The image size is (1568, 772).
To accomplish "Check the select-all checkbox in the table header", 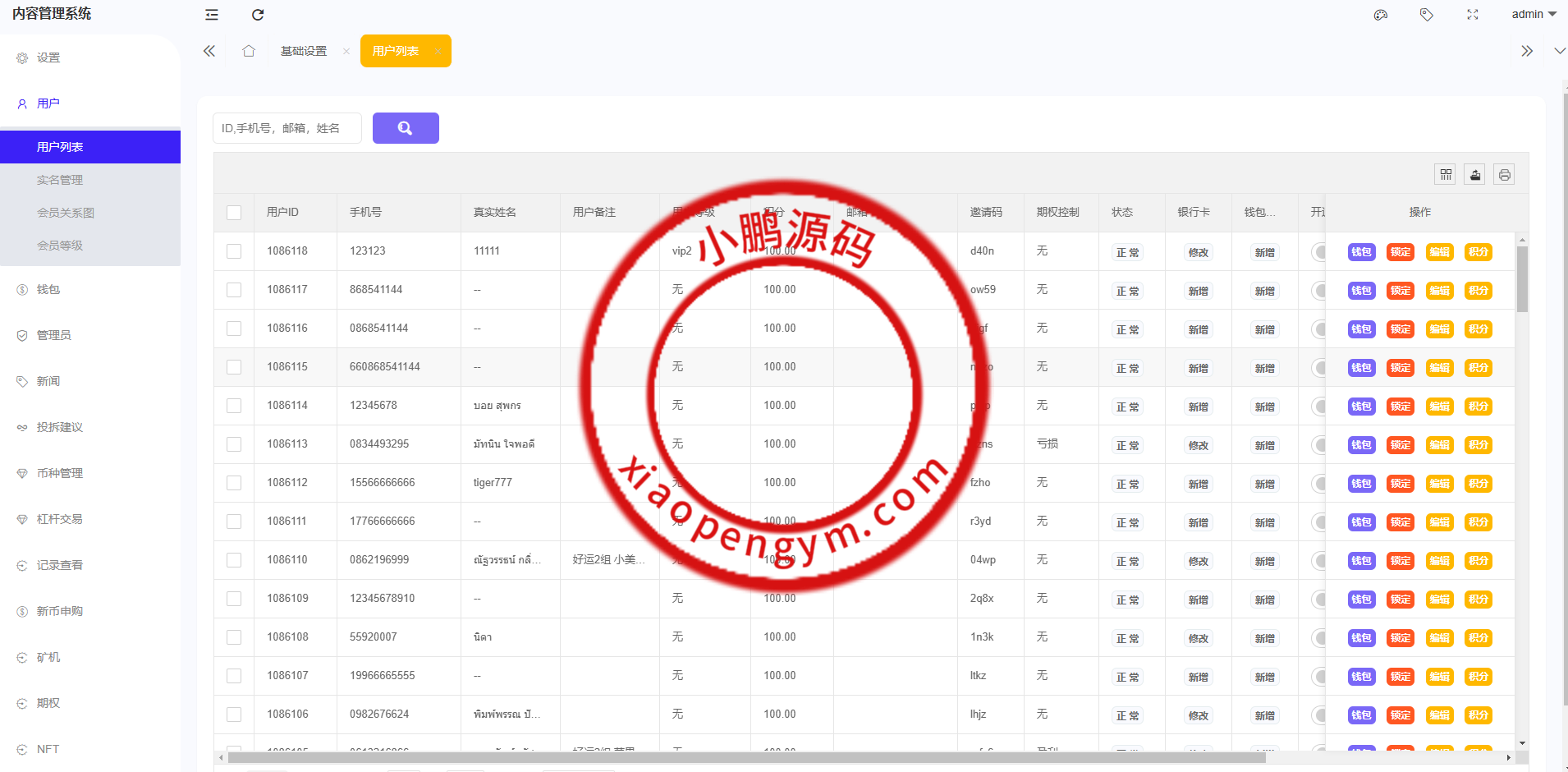I will click(x=234, y=213).
